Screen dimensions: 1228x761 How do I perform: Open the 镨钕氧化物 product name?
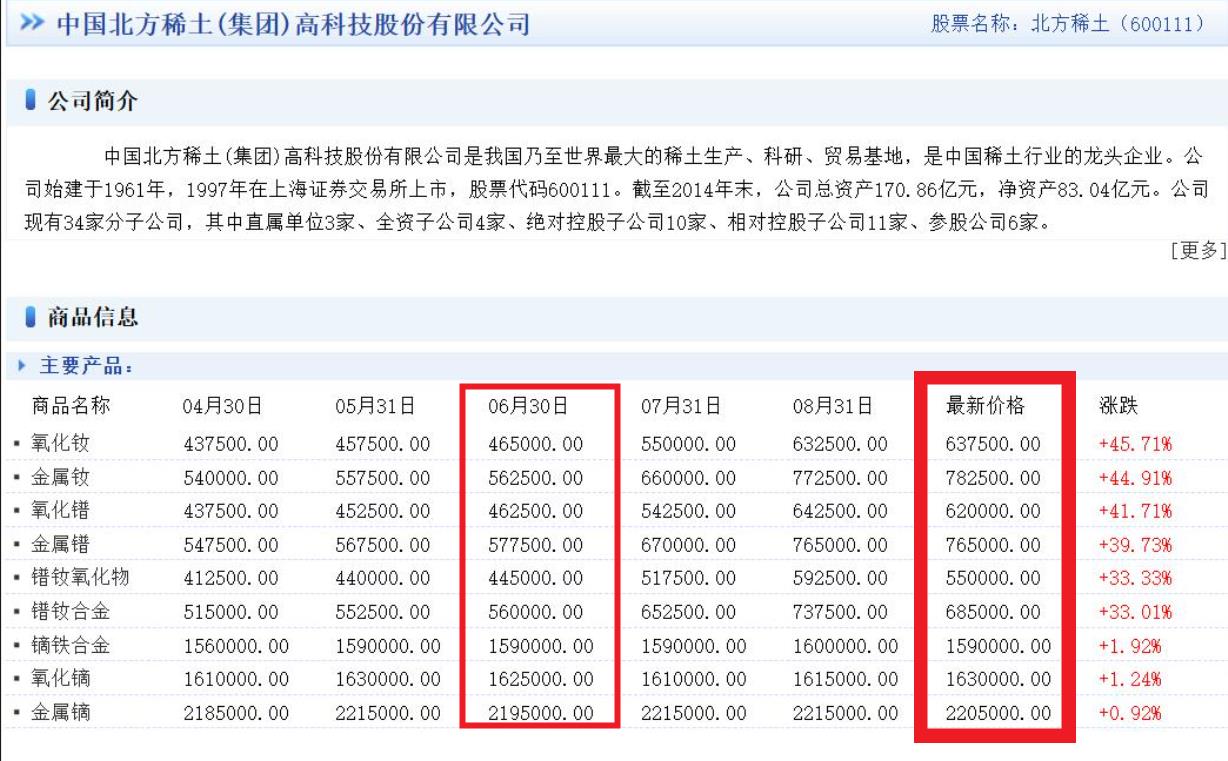(x=80, y=578)
